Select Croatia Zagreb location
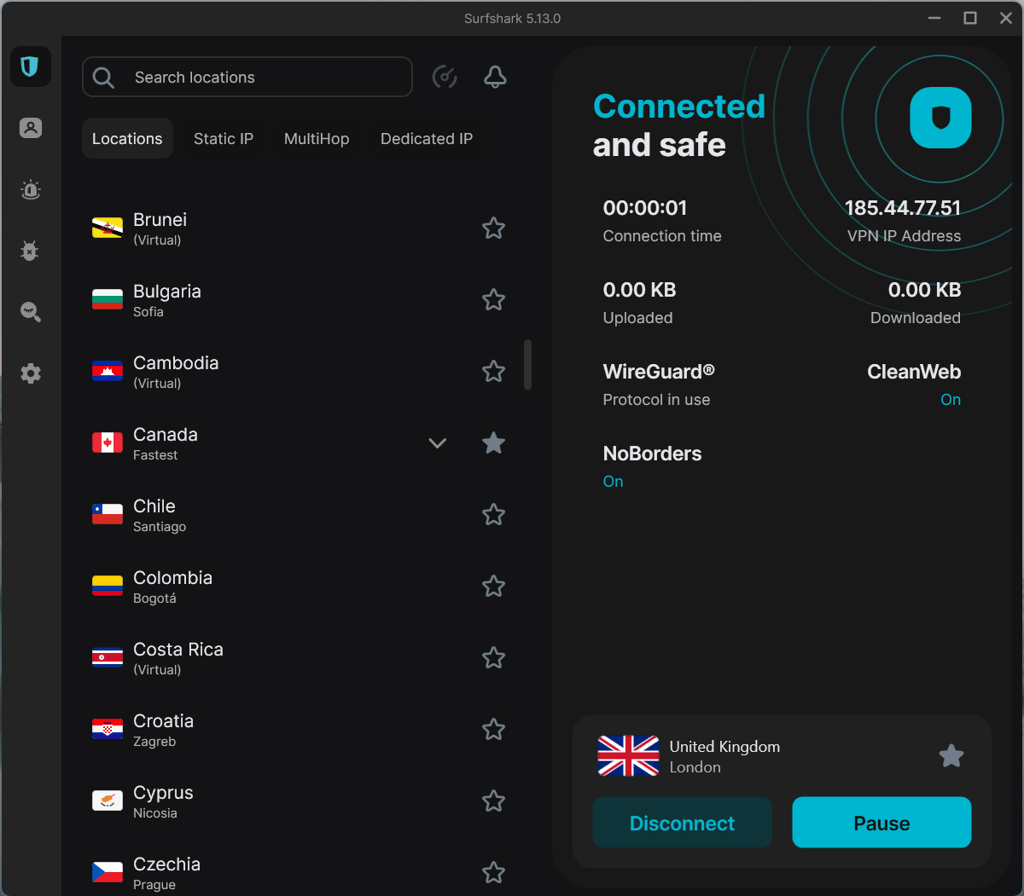1024x896 pixels. [x=299, y=729]
